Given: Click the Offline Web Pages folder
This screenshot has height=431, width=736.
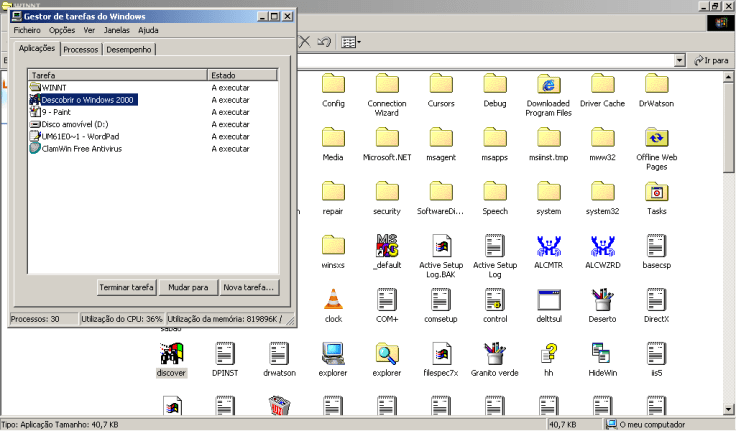Looking at the screenshot, I should (x=656, y=138).
